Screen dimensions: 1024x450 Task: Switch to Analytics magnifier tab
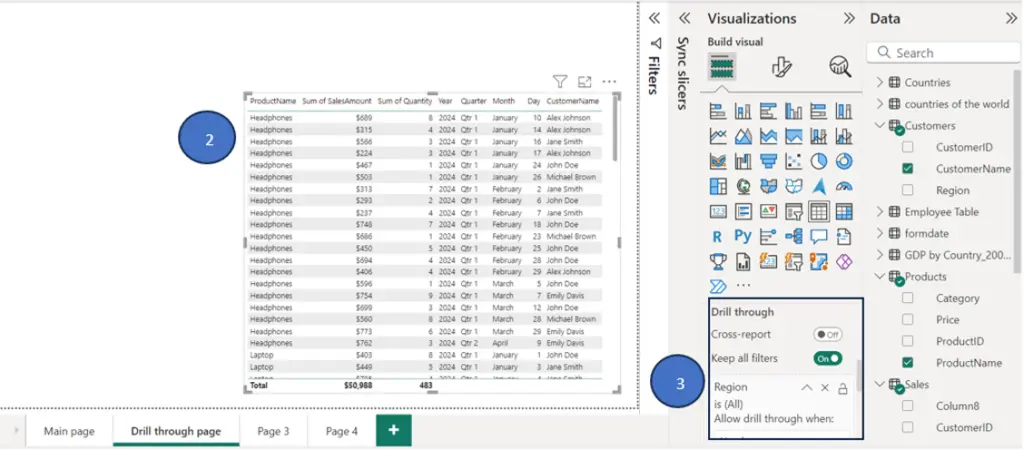[840, 66]
